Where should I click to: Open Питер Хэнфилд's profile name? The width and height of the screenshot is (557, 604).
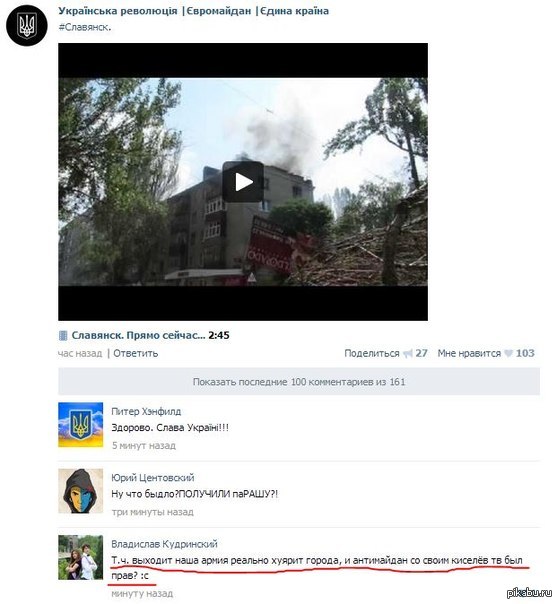click(x=146, y=411)
